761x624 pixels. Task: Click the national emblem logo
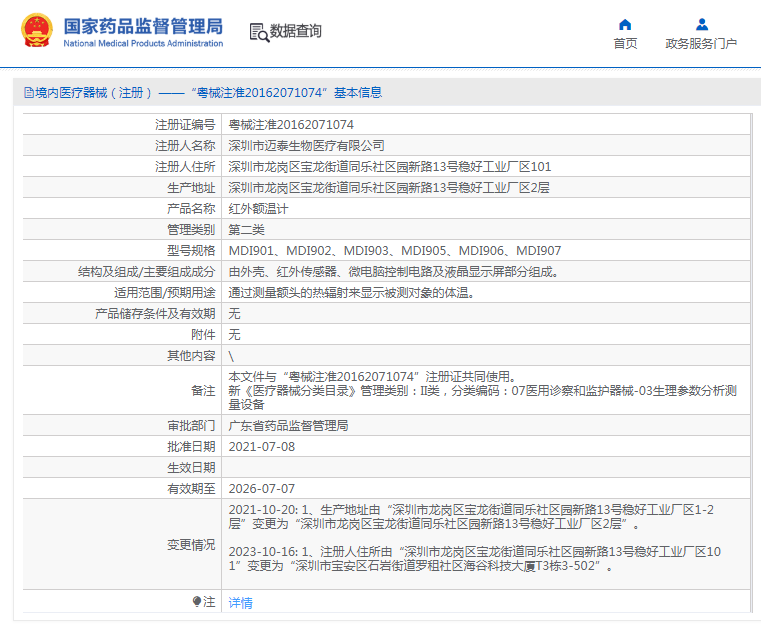click(37, 30)
